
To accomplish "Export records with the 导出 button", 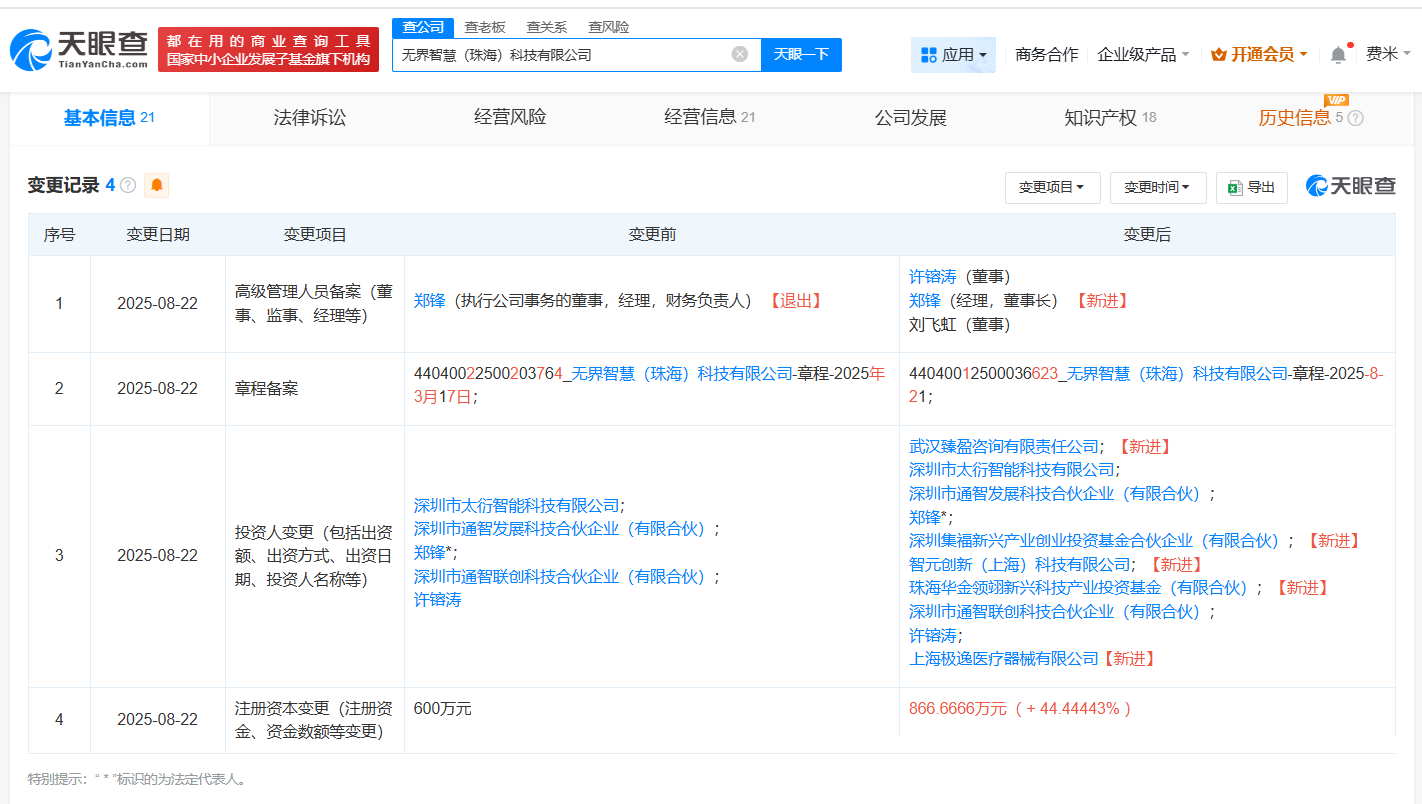I will pos(1251,187).
